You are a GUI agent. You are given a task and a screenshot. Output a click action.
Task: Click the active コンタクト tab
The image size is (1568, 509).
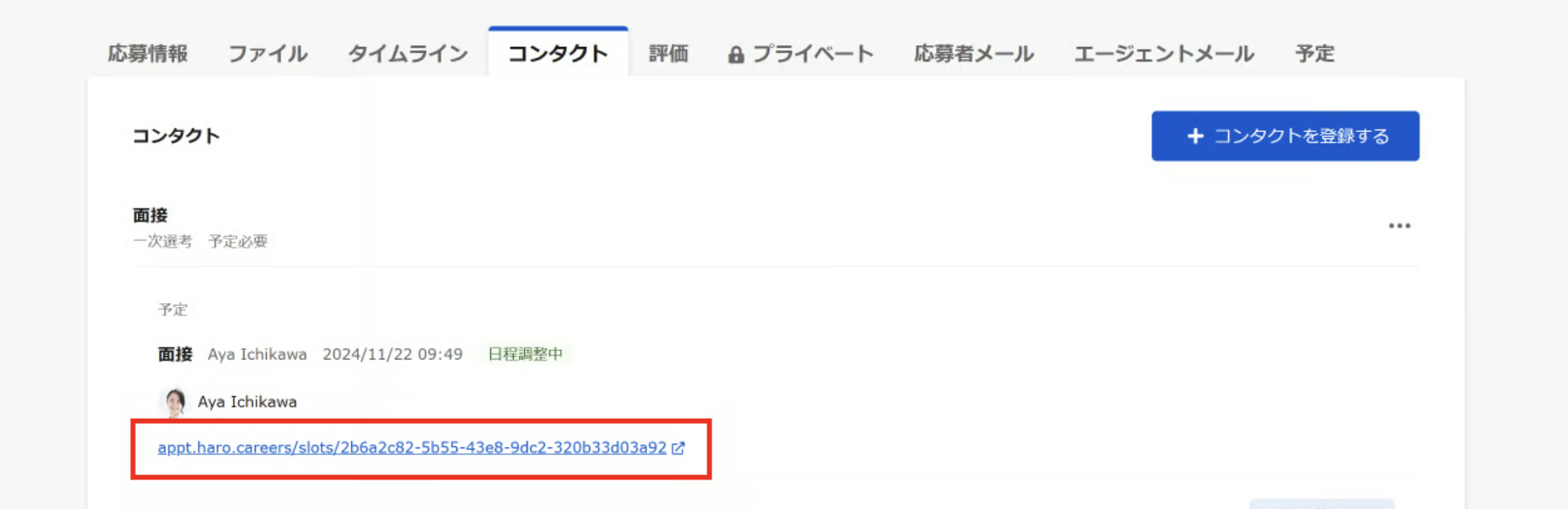click(558, 53)
